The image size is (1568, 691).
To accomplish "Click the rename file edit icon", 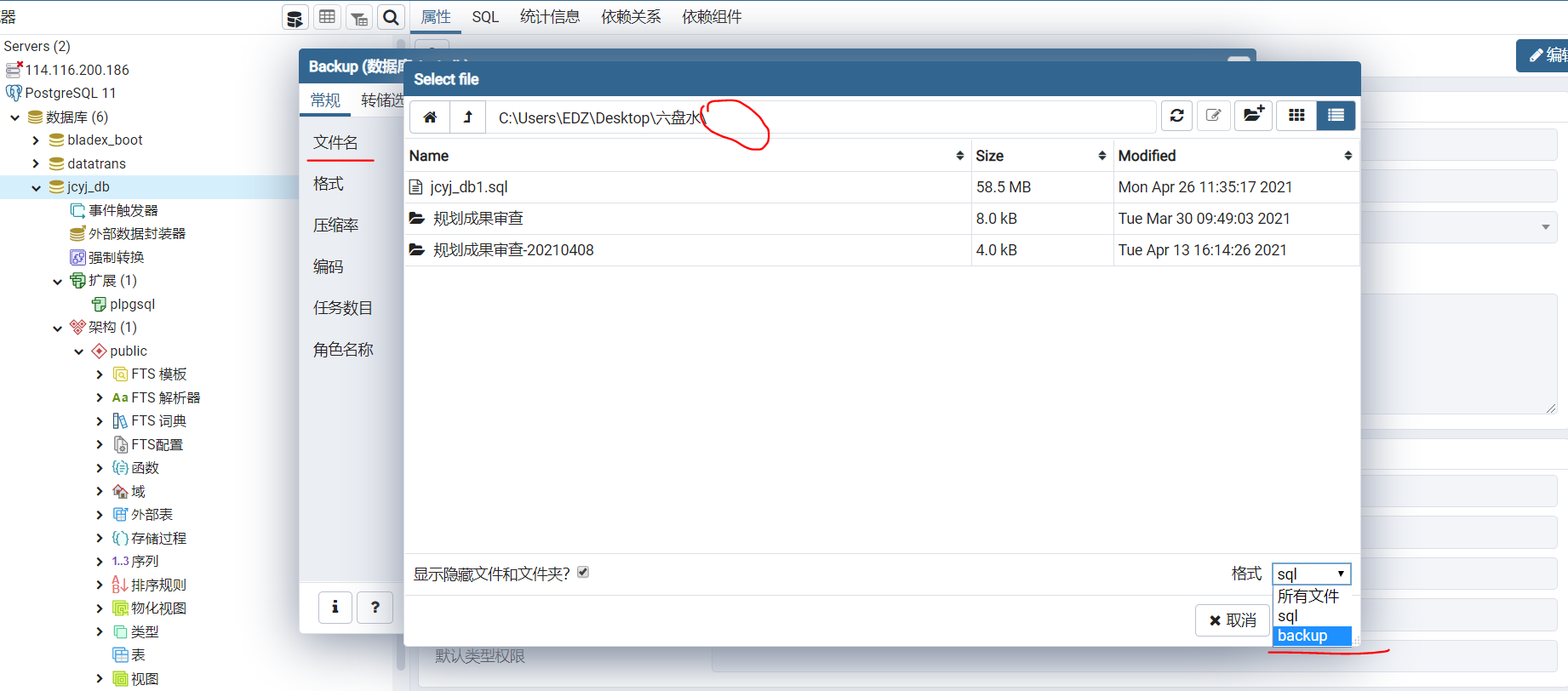I will tap(1213, 116).
